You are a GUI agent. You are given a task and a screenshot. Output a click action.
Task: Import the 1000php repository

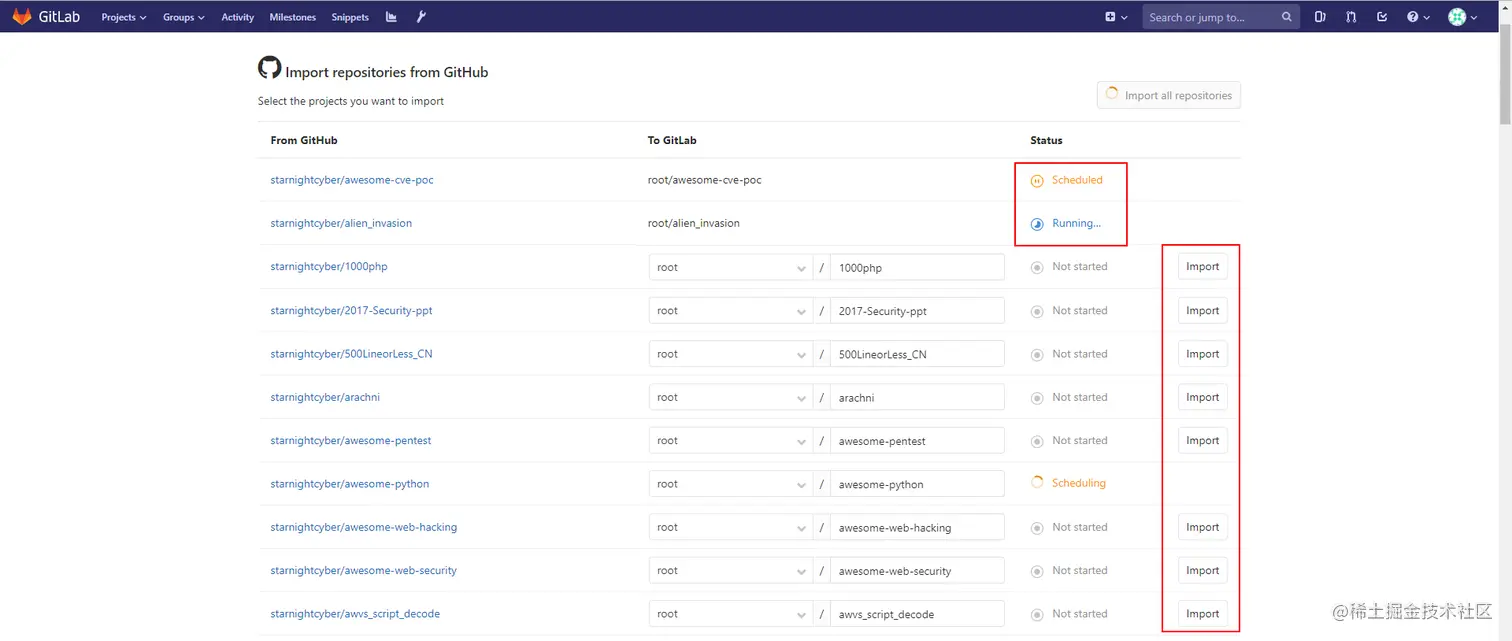coord(1202,267)
